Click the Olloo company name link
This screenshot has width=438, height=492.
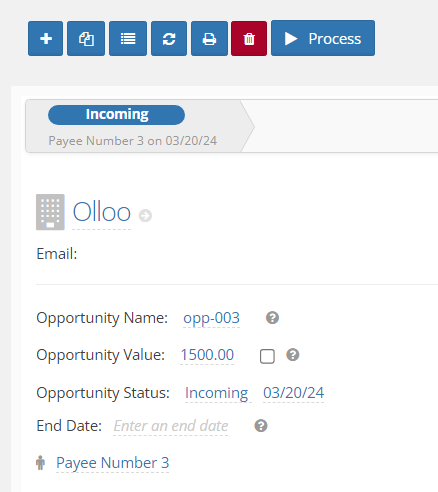[x=101, y=212]
